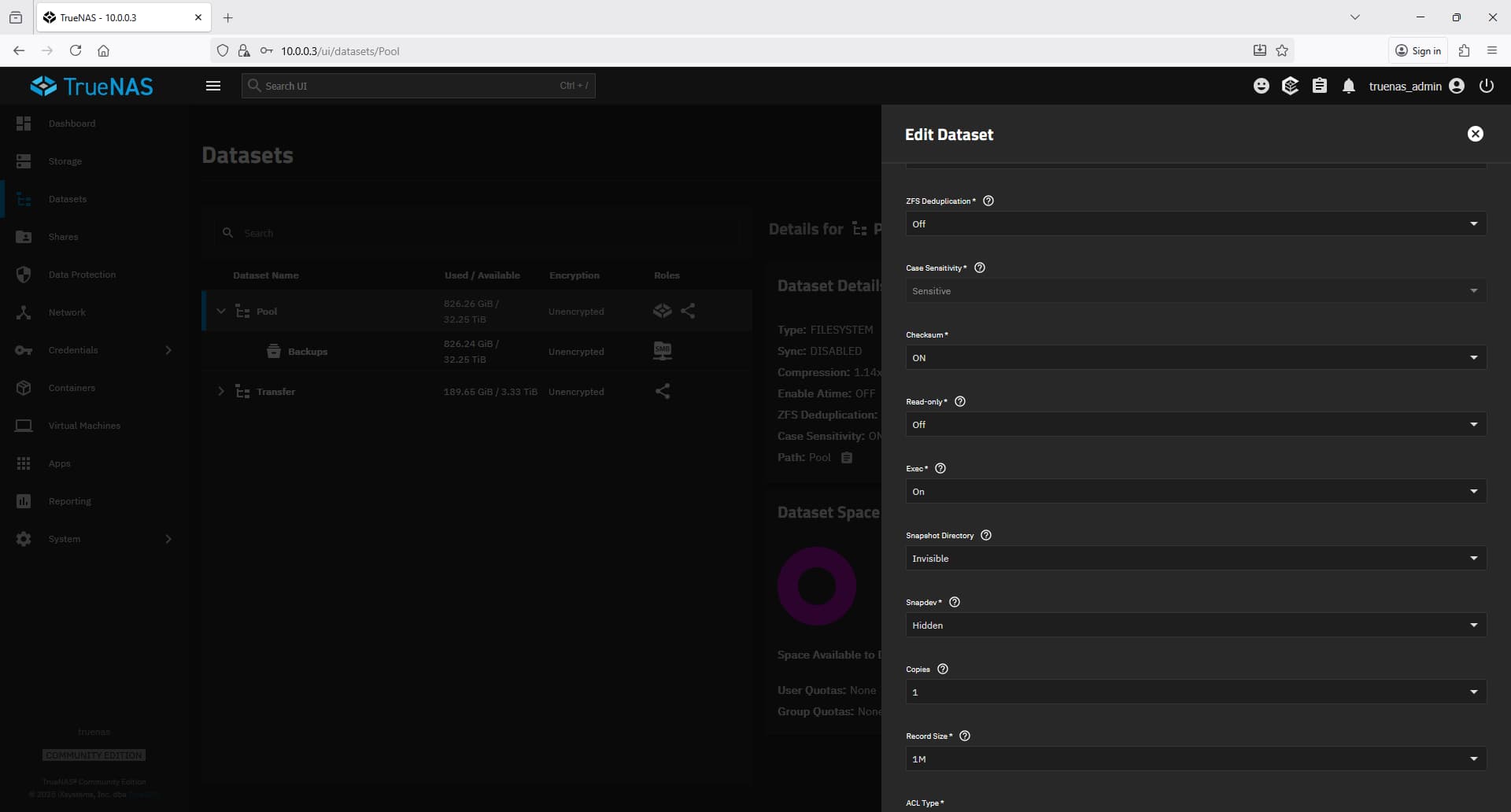This screenshot has height=812, width=1511.
Task: Click the help icon beside Record Size
Action: (965, 736)
